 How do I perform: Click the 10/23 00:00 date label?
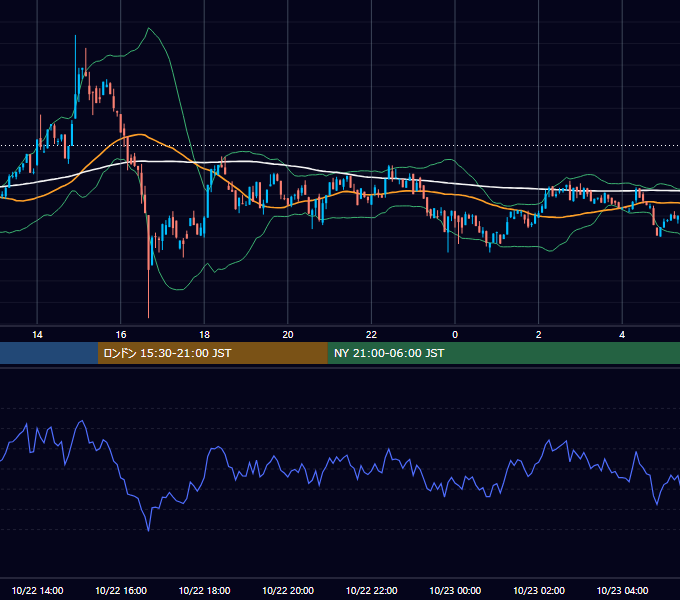click(x=455, y=590)
